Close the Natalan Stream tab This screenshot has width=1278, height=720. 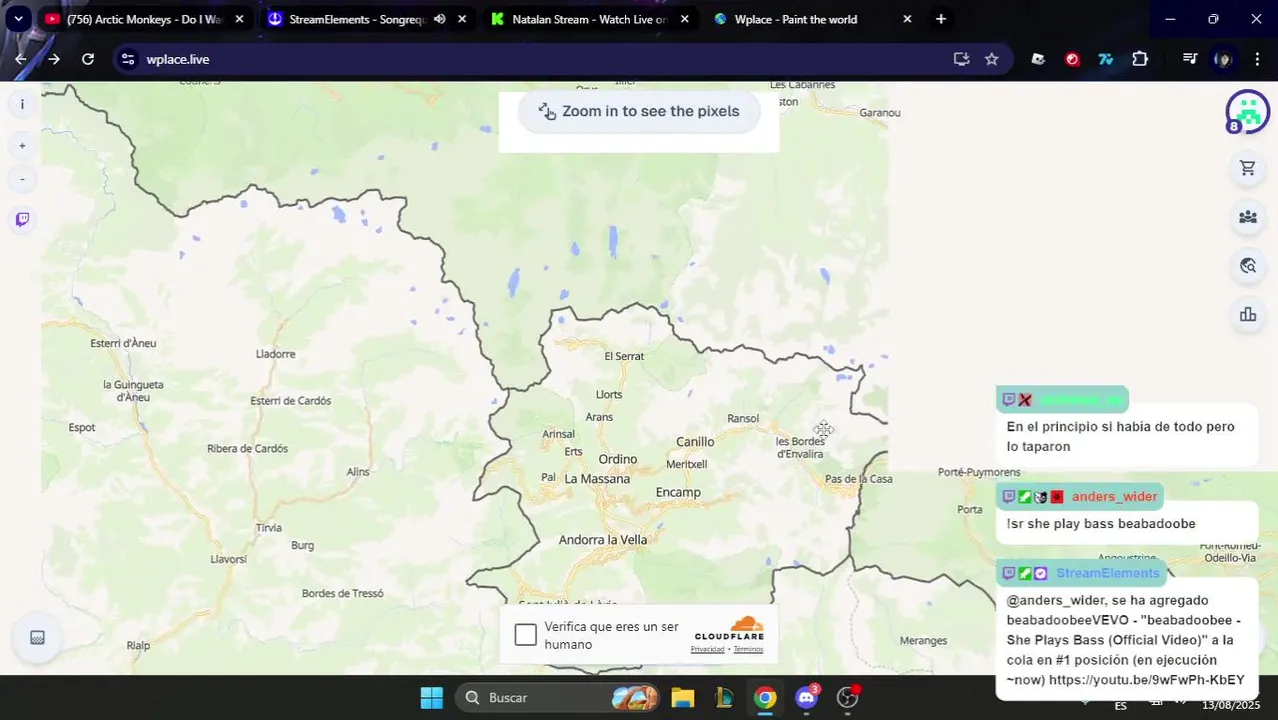[x=684, y=19]
